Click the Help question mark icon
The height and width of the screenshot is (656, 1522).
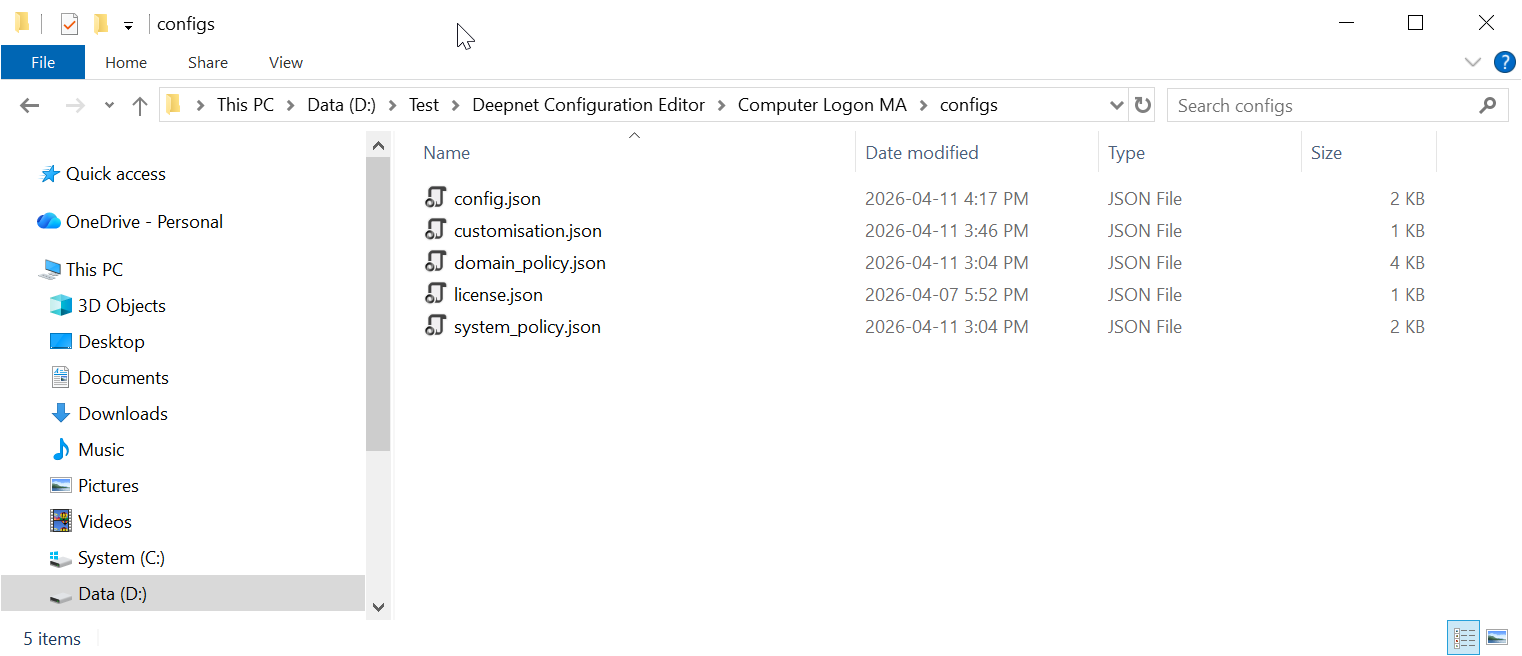[x=1504, y=62]
